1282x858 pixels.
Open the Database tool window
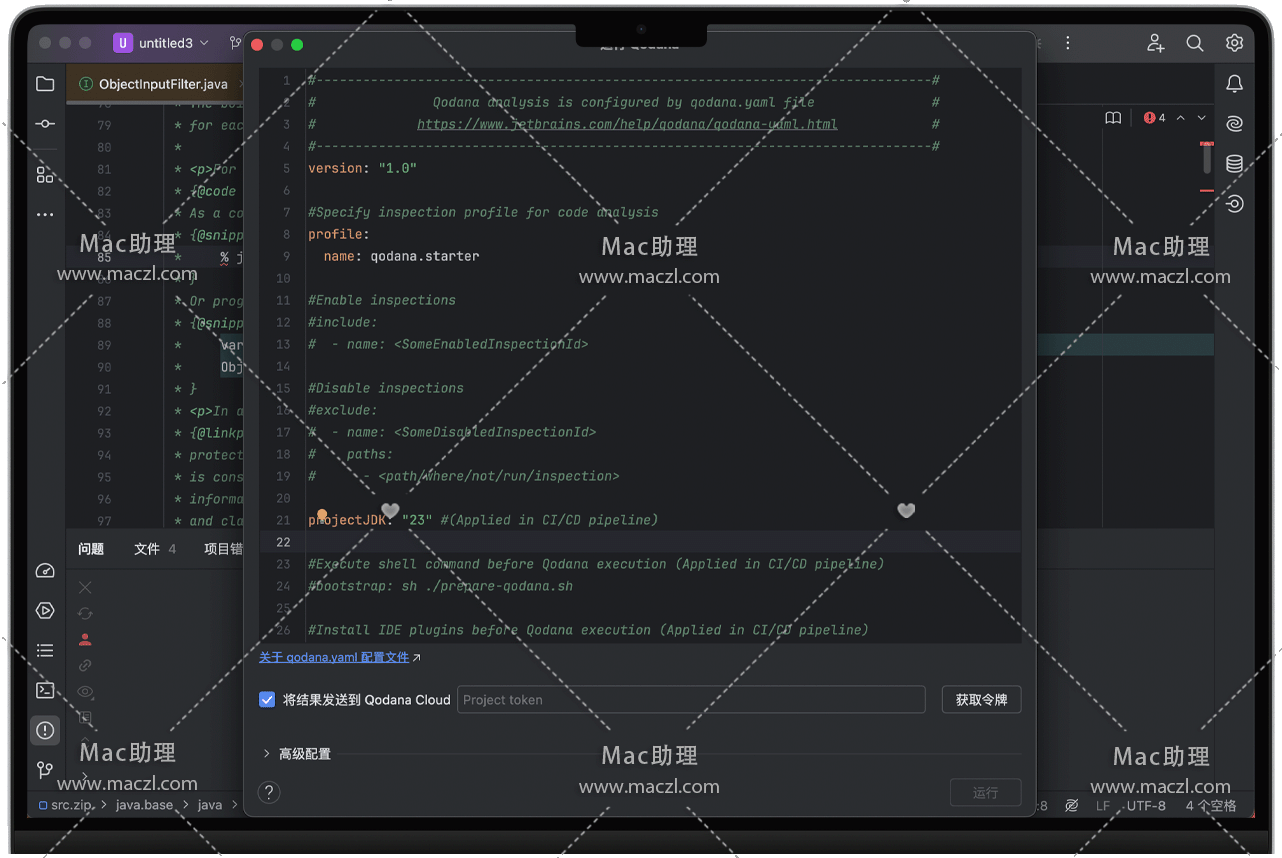1235,164
